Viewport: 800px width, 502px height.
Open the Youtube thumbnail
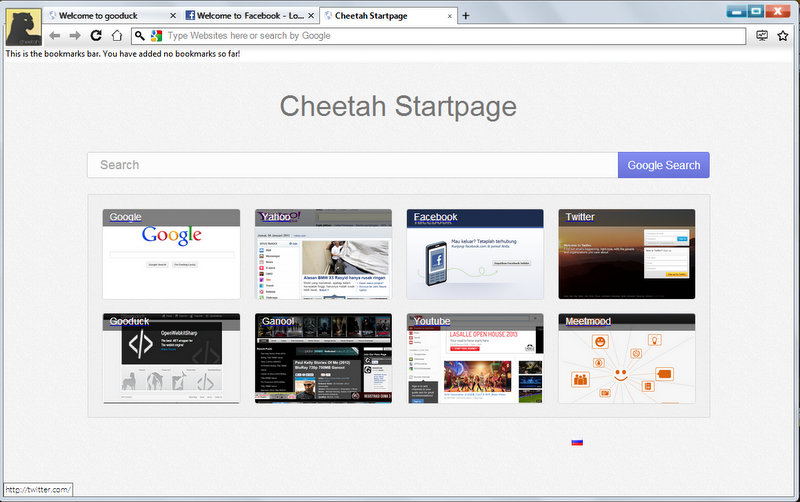(x=475, y=359)
